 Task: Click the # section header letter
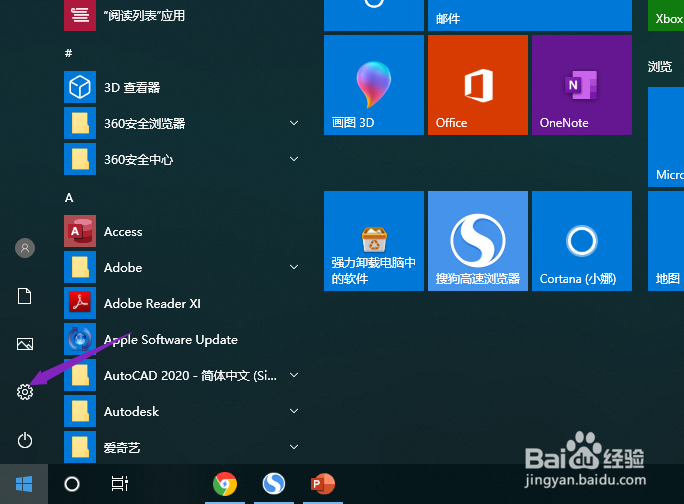click(68, 53)
